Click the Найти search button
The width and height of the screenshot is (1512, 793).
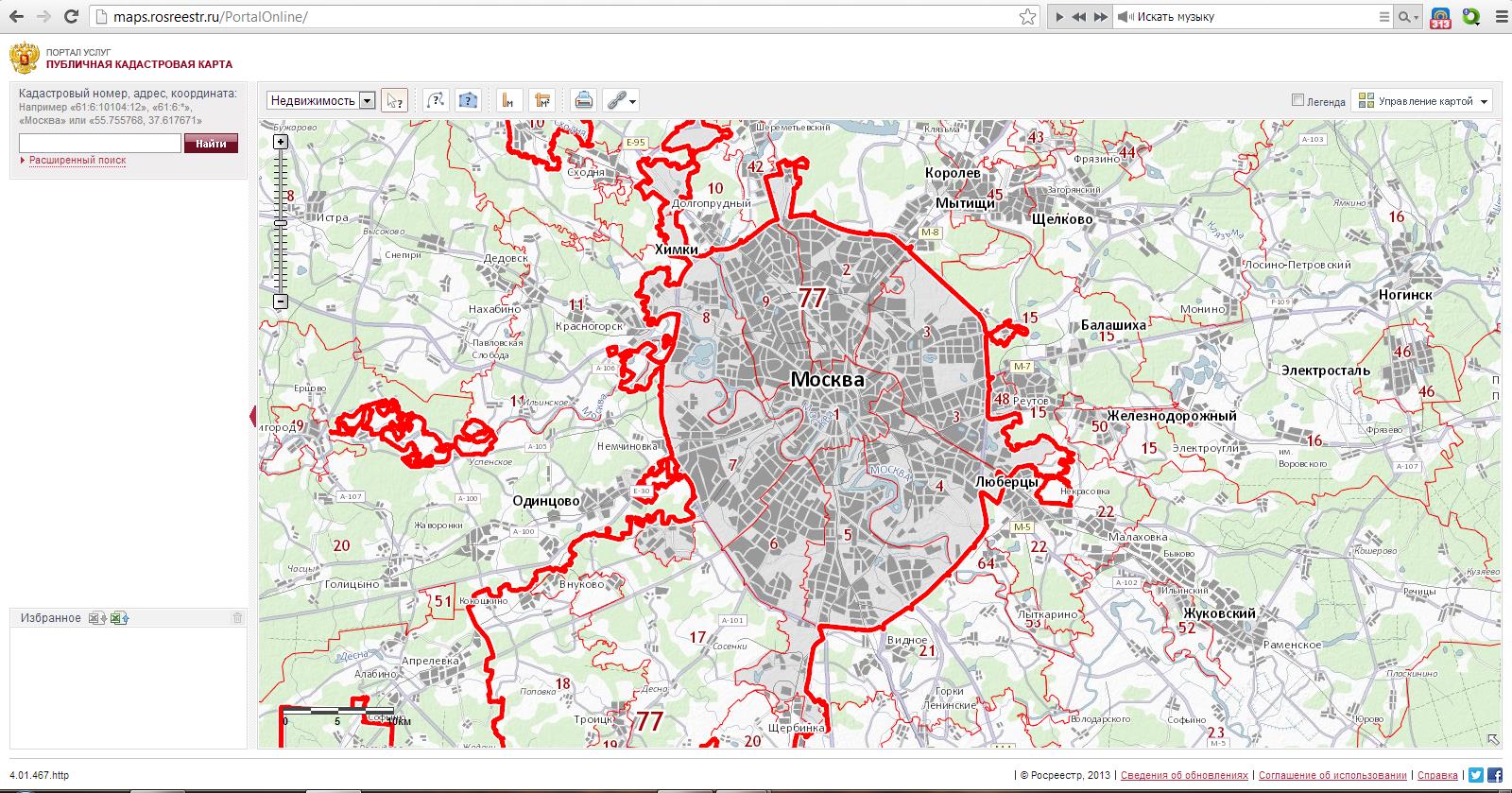coord(212,144)
